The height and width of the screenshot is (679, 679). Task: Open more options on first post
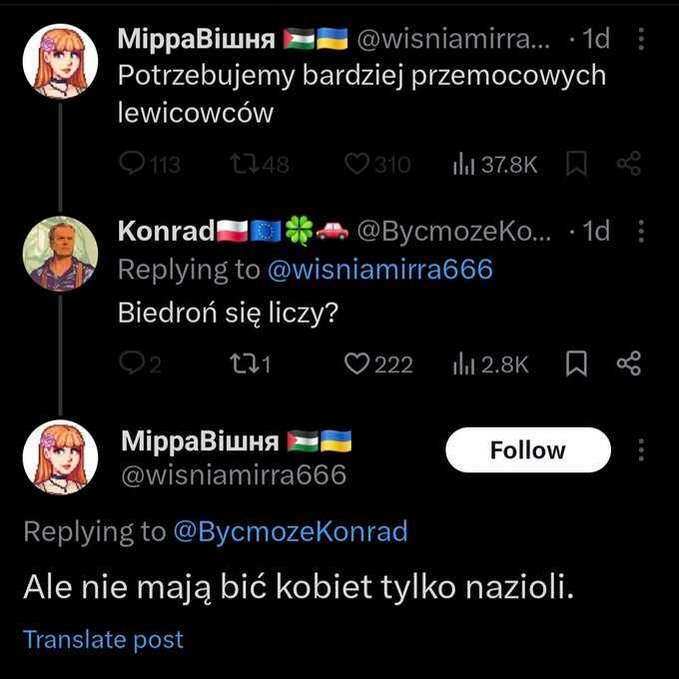(641, 39)
